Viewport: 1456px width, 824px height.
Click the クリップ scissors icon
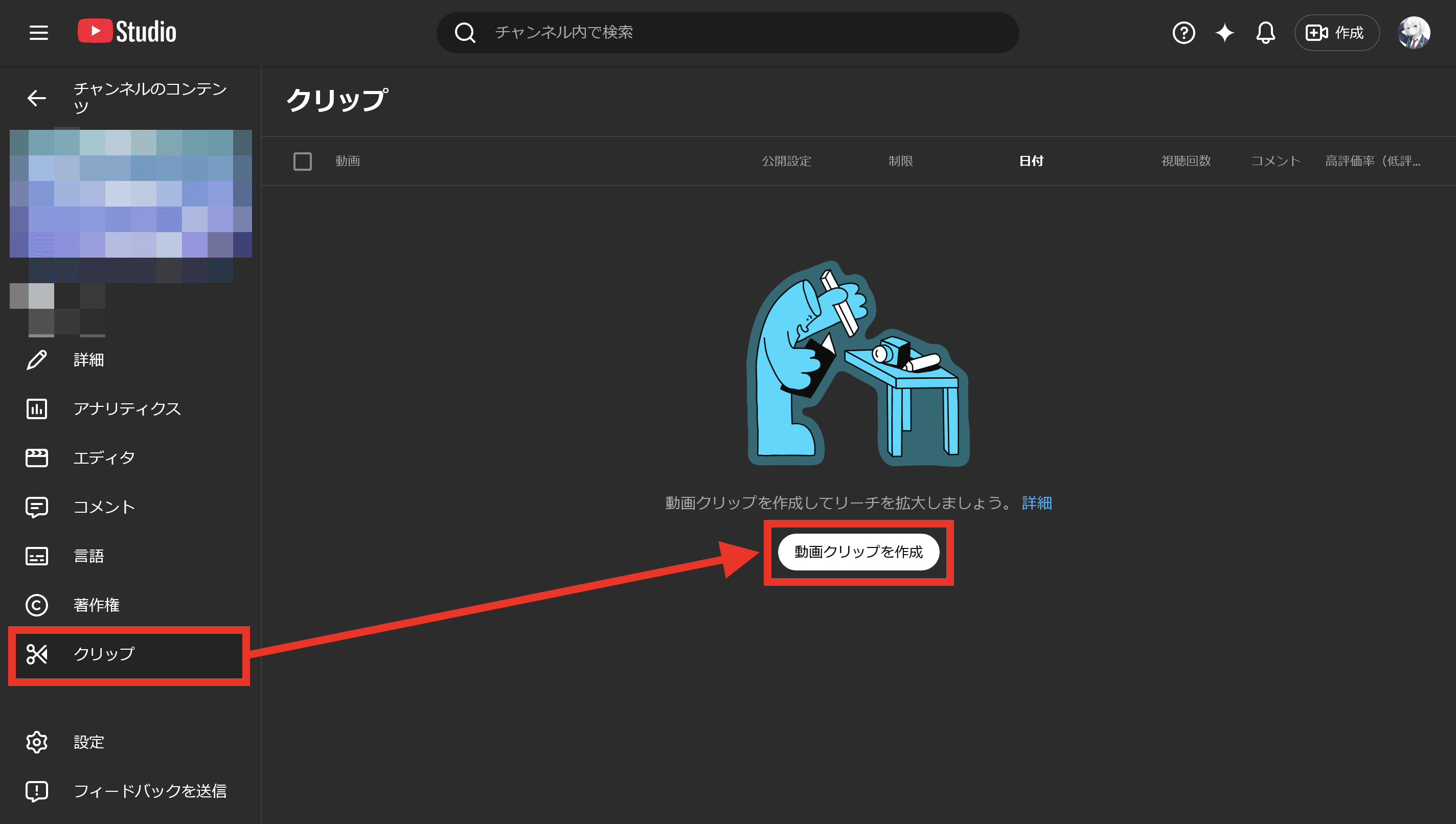pos(37,654)
